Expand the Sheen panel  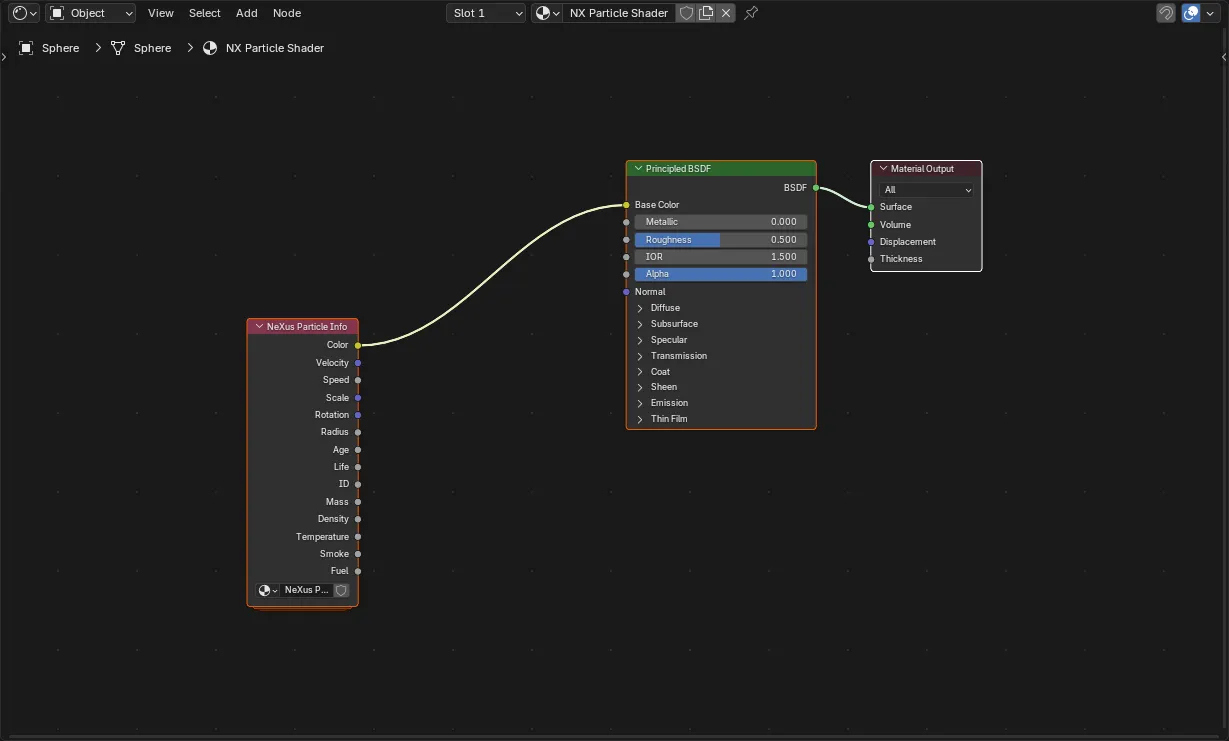640,387
